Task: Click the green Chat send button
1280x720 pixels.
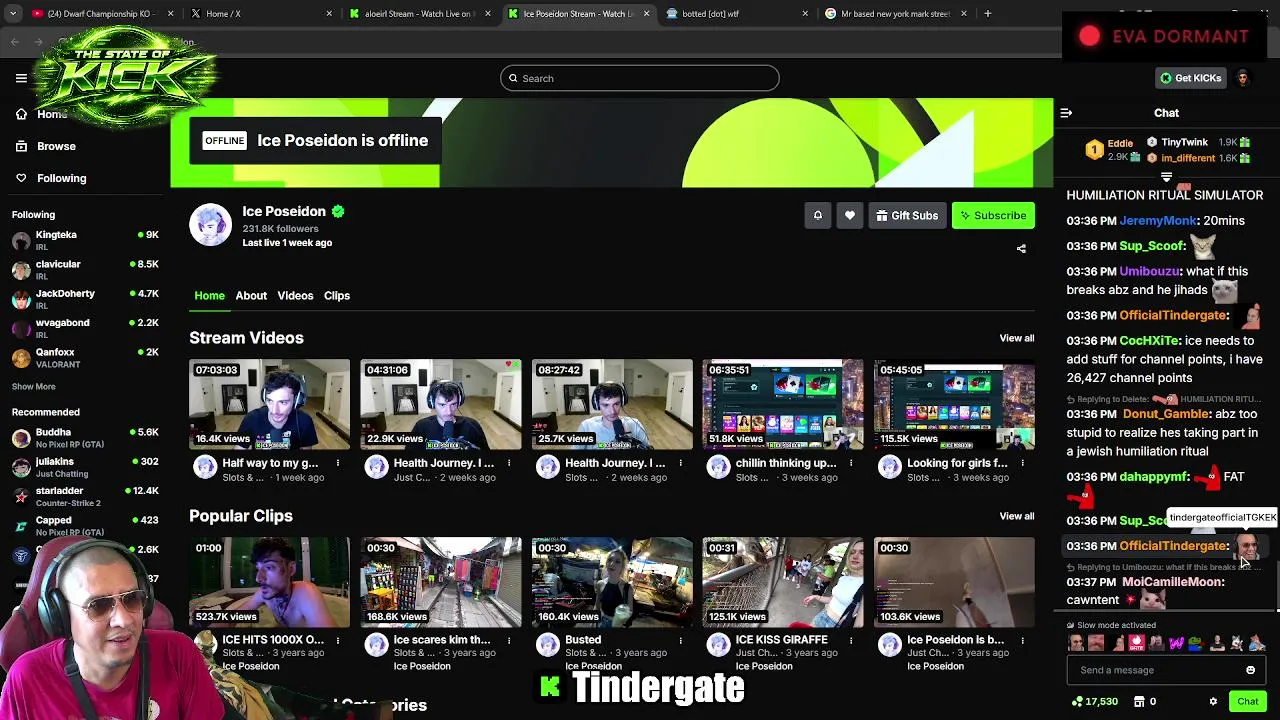Action: pos(1248,701)
